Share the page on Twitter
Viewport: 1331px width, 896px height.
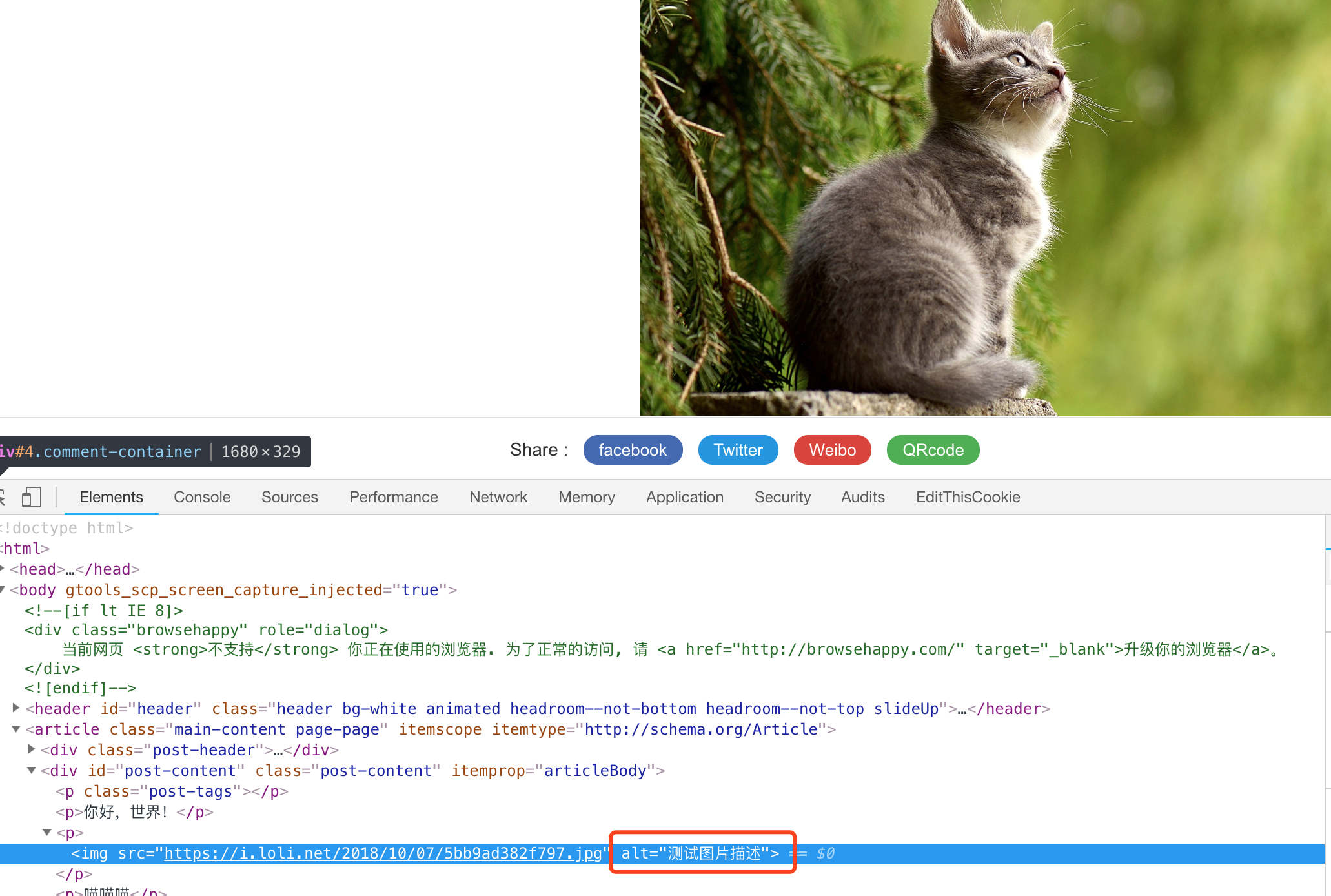point(738,450)
